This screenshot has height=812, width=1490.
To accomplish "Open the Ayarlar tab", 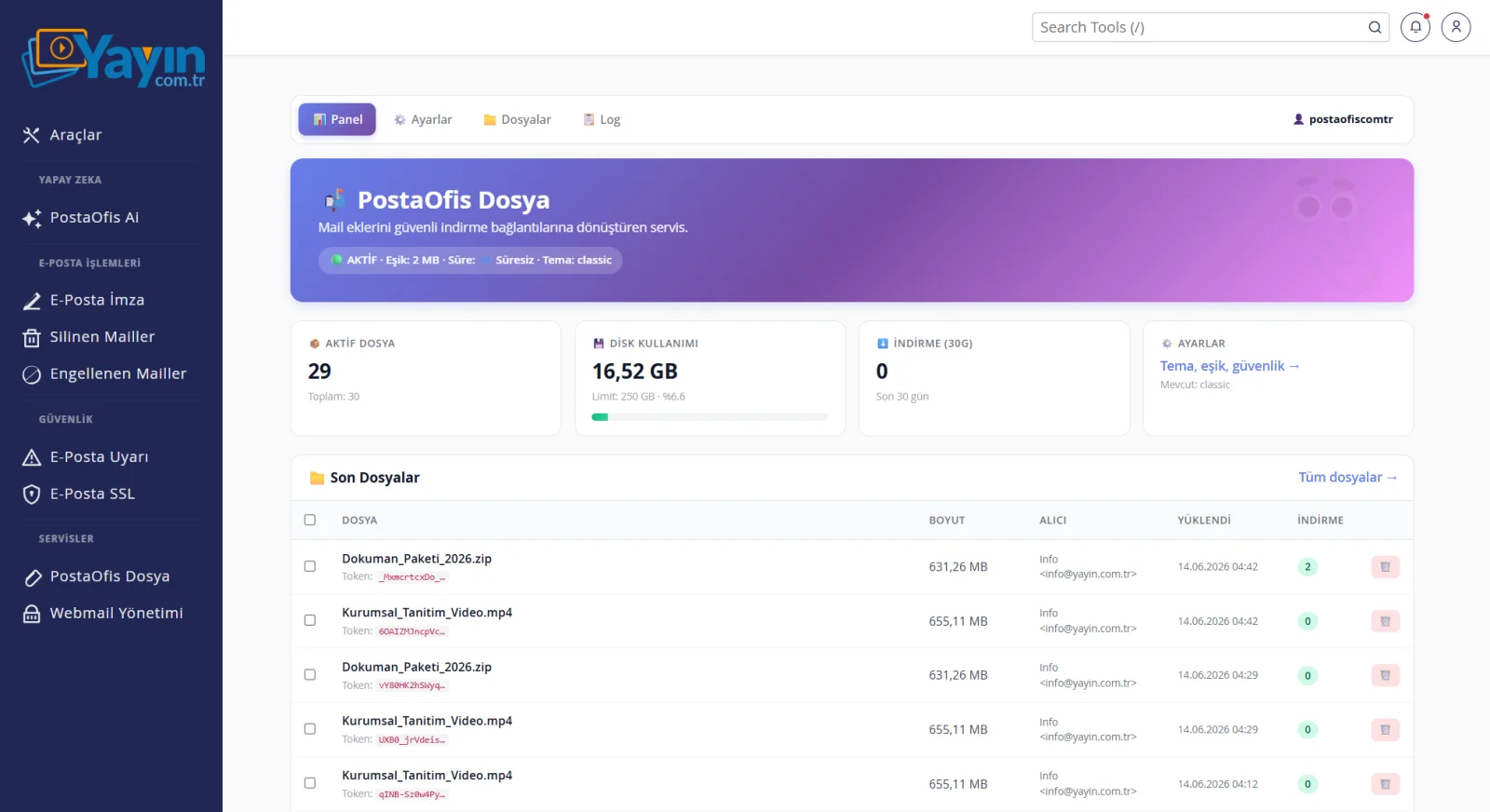I will pyautogui.click(x=423, y=119).
